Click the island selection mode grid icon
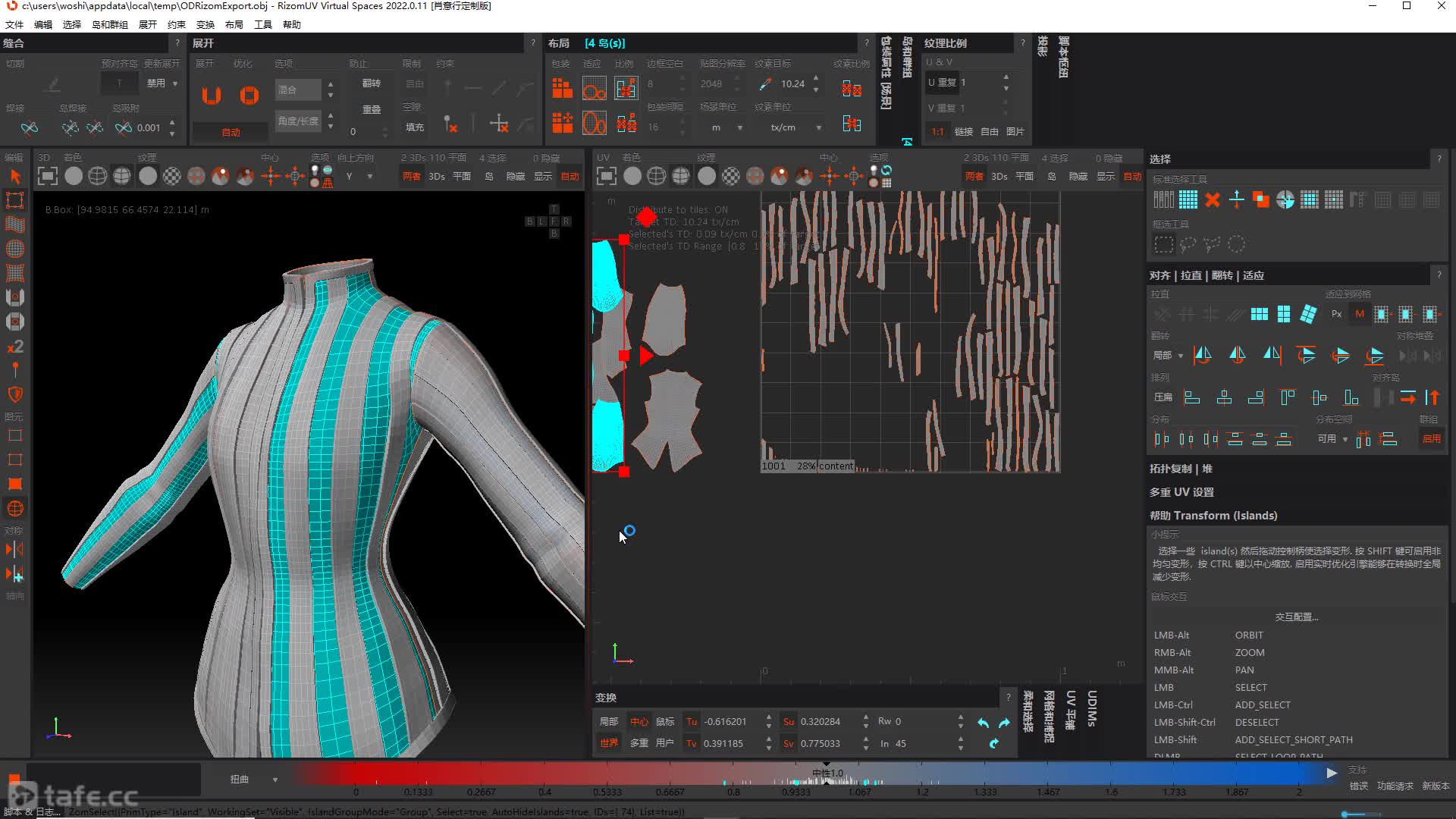 [x=1188, y=200]
